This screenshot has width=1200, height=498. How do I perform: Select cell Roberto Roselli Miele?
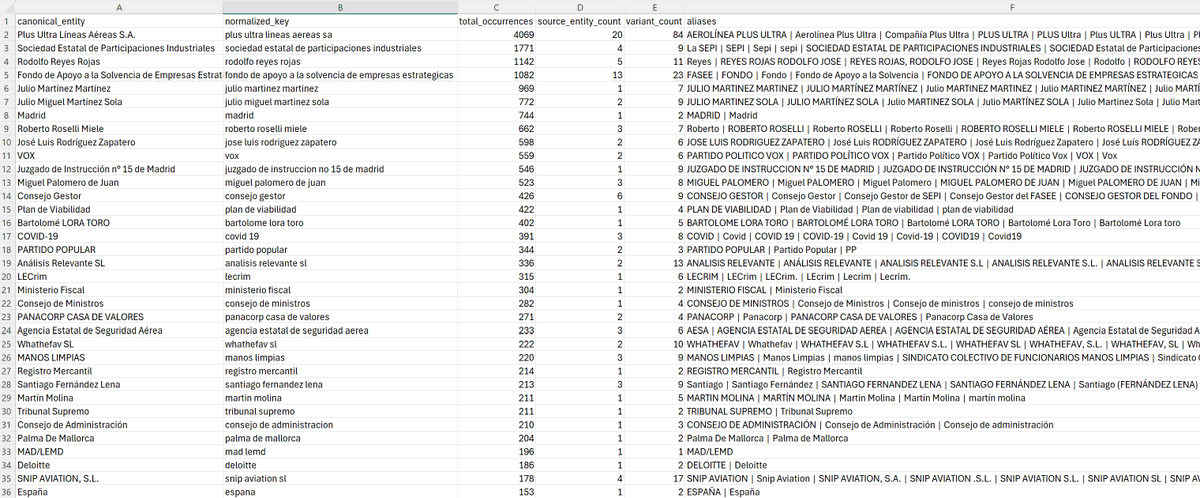tap(118, 128)
